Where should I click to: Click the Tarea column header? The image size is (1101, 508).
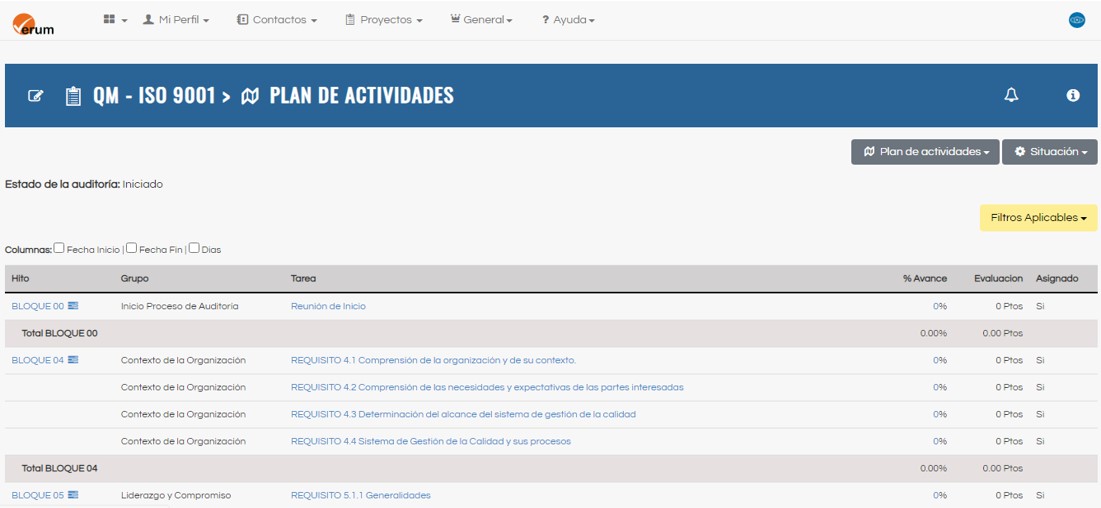(x=303, y=278)
